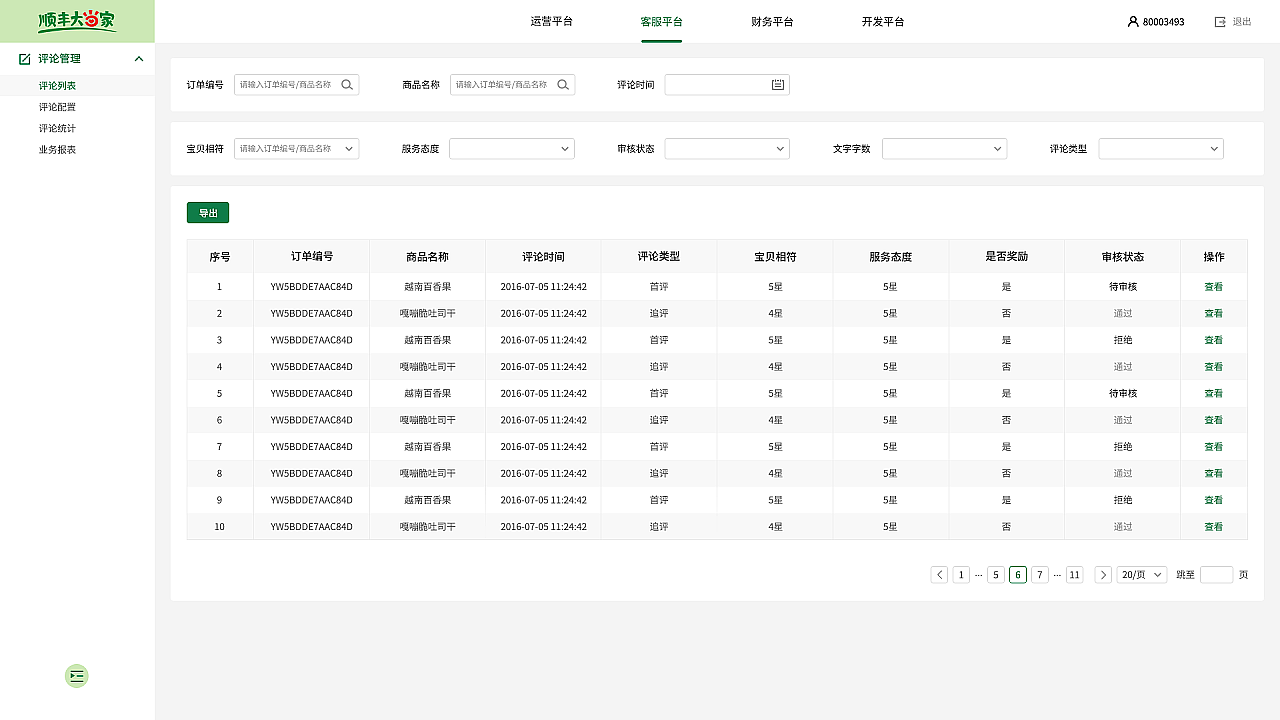Focus the 跳至 page number input
The image size is (1280, 720).
point(1216,575)
